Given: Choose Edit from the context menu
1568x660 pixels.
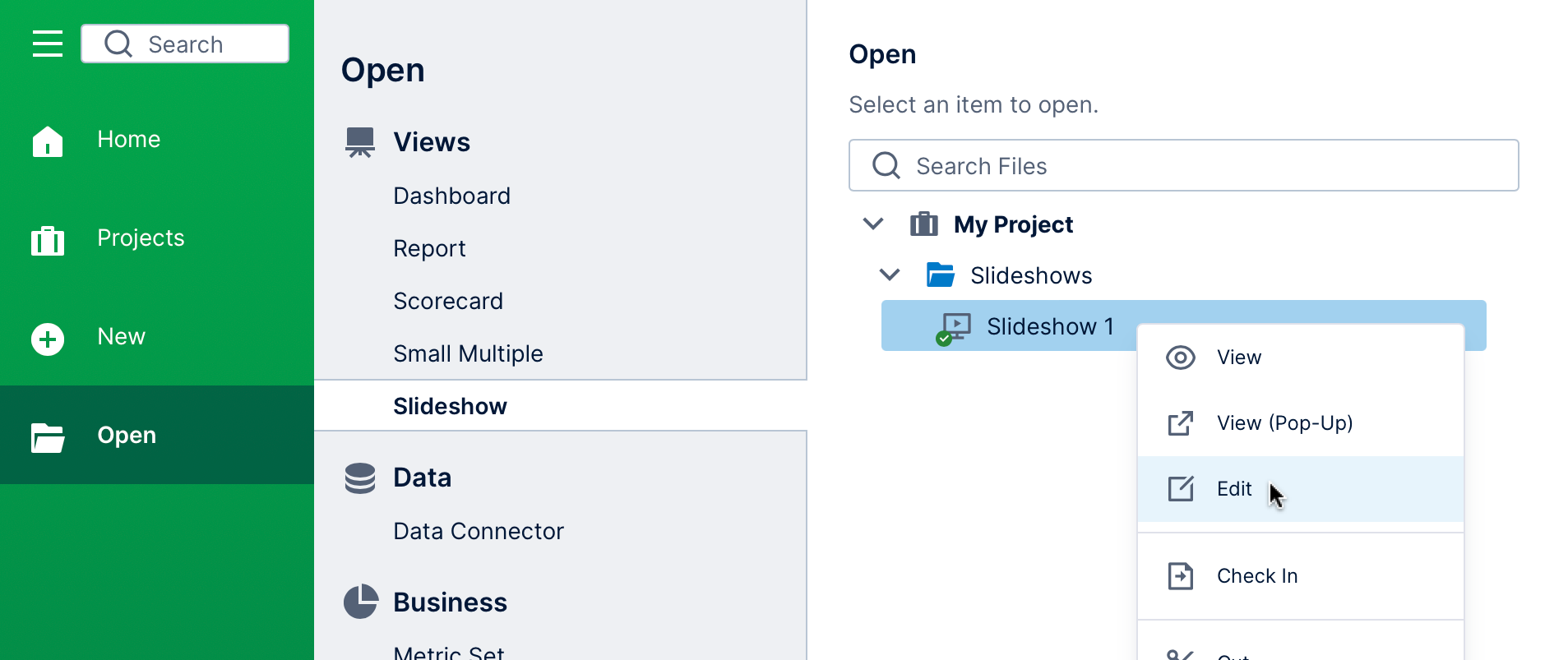Looking at the screenshot, I should (x=1234, y=489).
